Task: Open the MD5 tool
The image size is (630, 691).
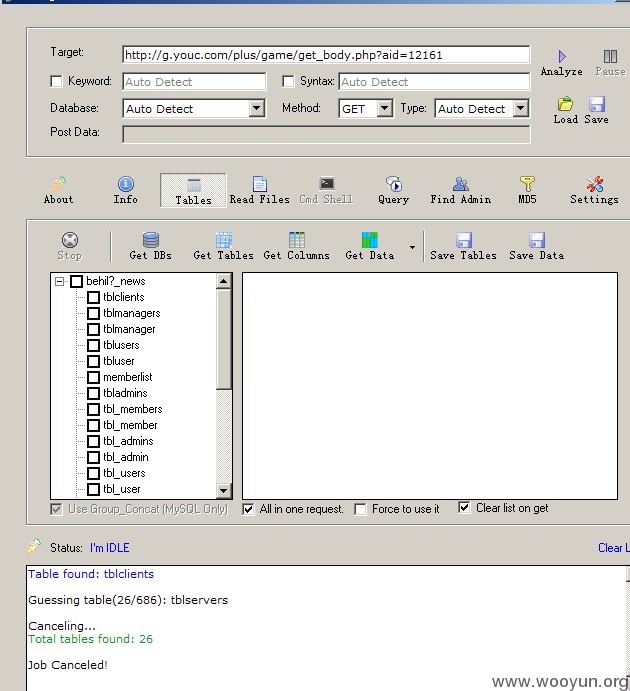Action: tap(527, 190)
